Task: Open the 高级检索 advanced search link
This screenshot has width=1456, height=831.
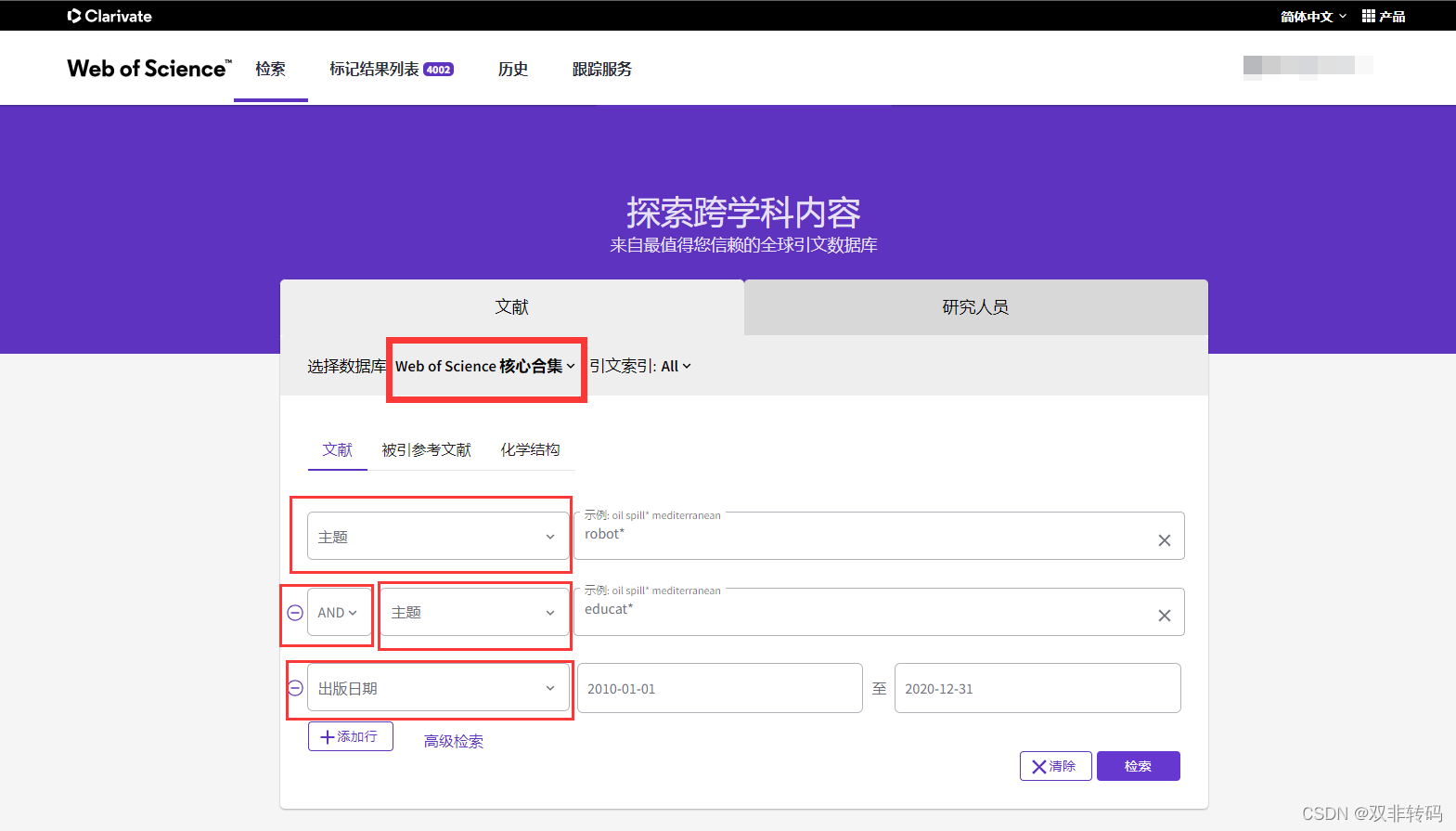Action: (x=454, y=741)
